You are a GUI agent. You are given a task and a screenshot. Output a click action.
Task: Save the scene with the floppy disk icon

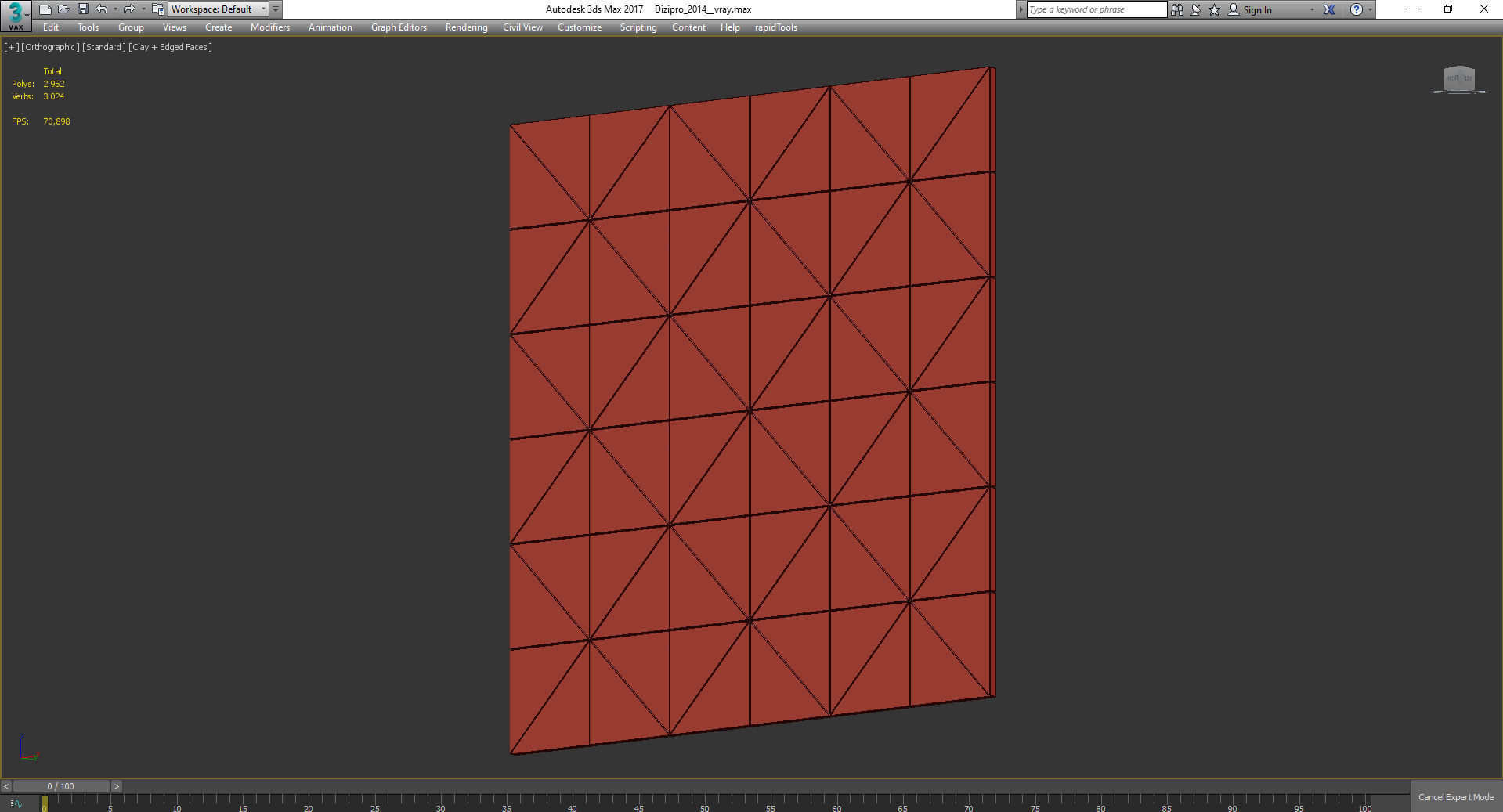pos(83,9)
